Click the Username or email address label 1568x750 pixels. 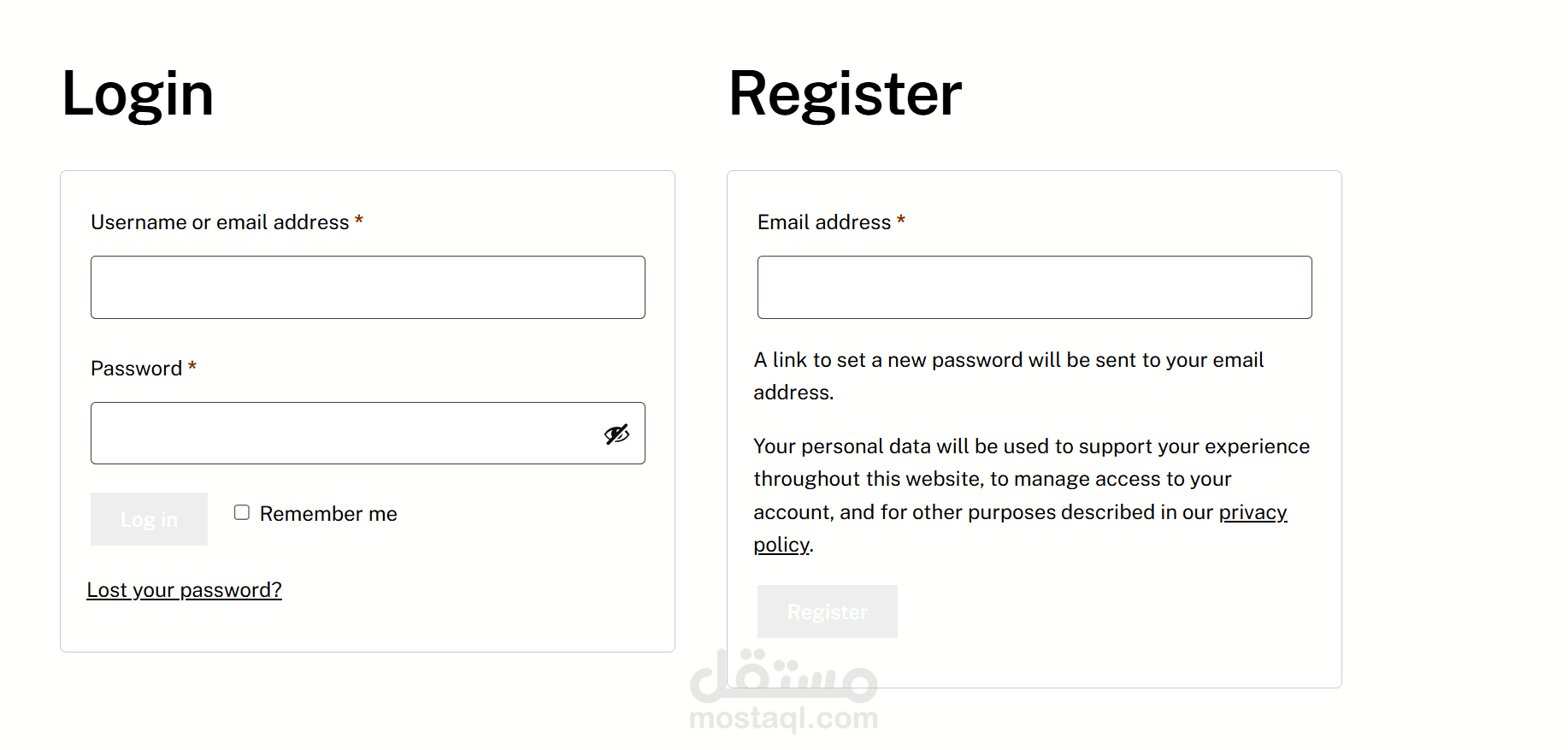220,222
